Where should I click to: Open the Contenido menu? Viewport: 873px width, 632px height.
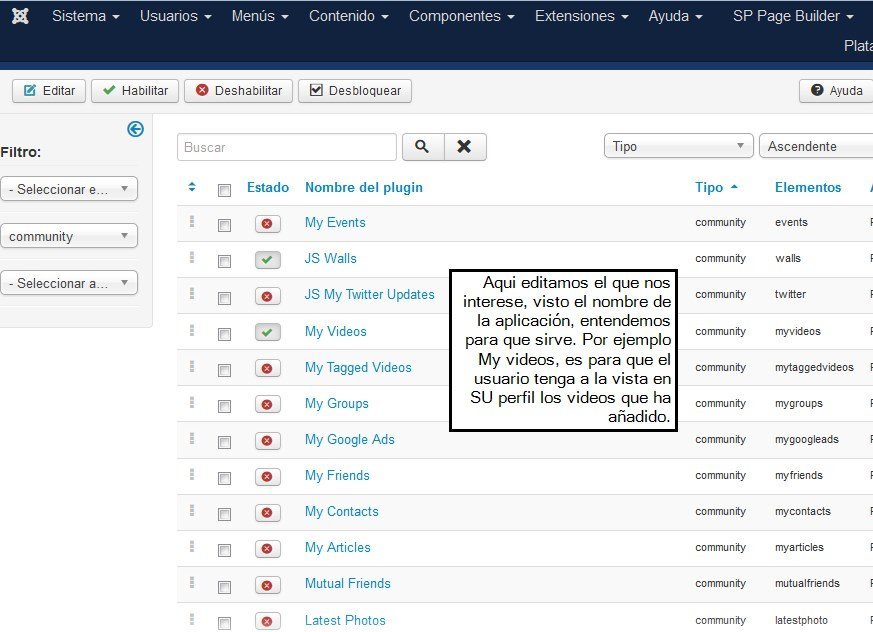coord(349,16)
